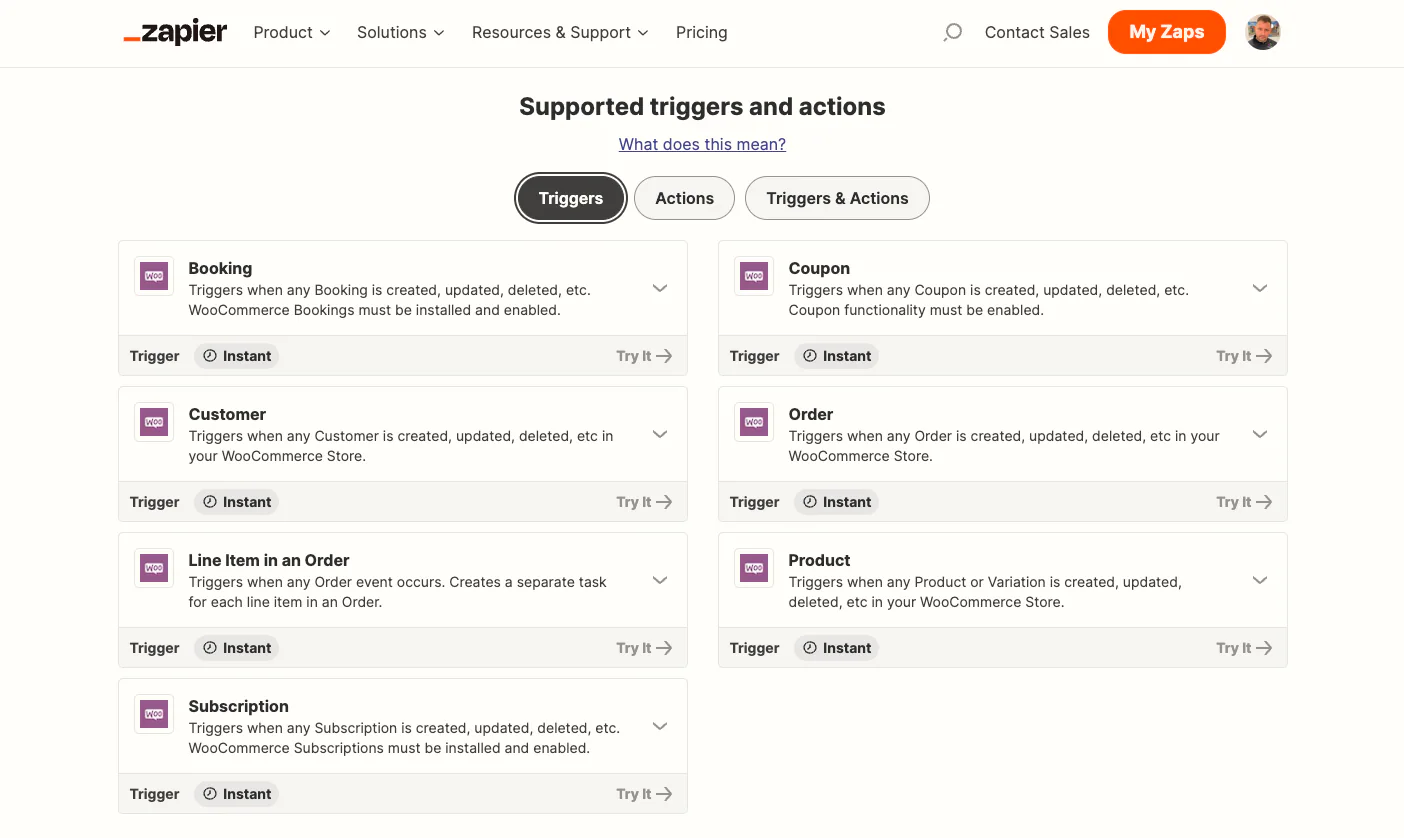This screenshot has width=1404, height=838.
Task: Click the Instant badge in the Customer card
Action: 236,502
